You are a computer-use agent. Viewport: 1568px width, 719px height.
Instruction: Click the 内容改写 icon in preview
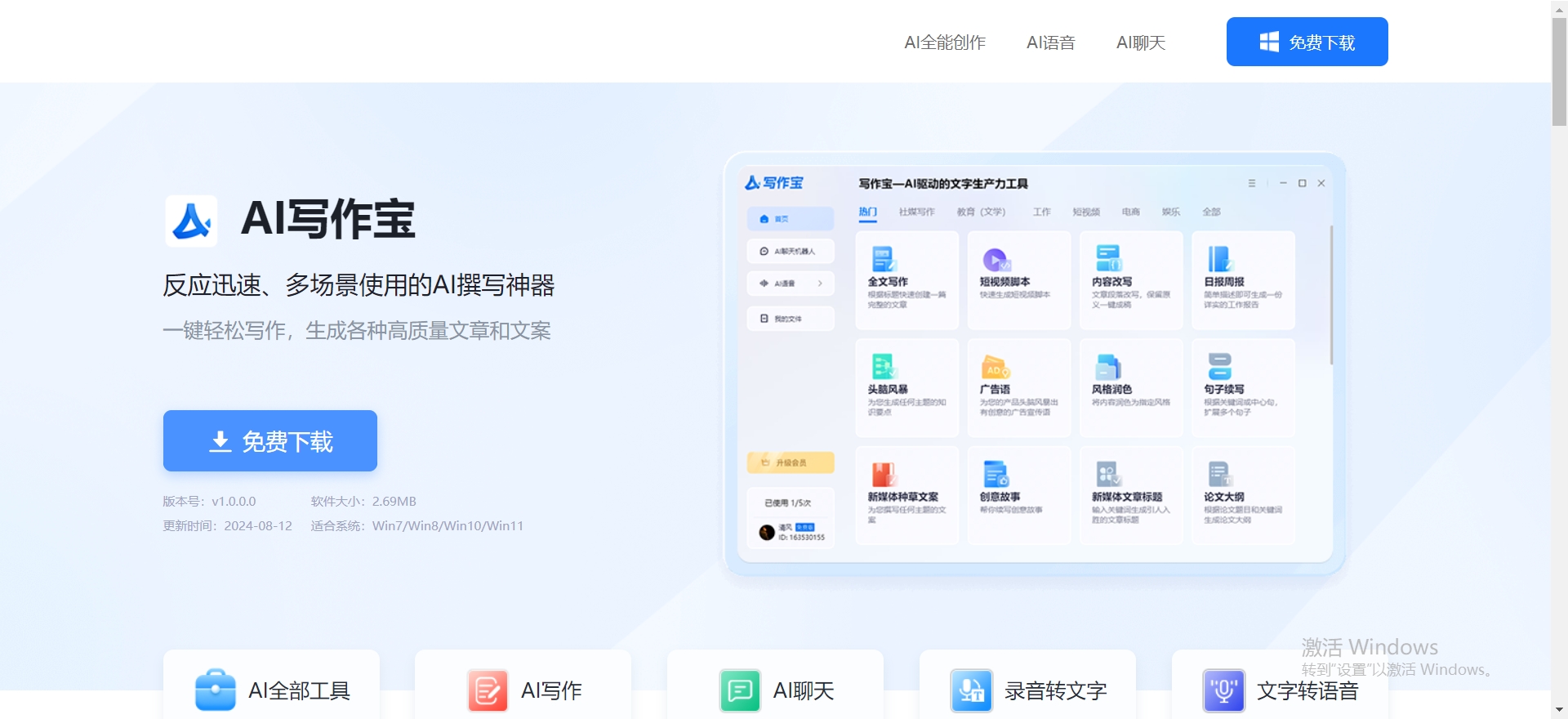coord(1108,258)
